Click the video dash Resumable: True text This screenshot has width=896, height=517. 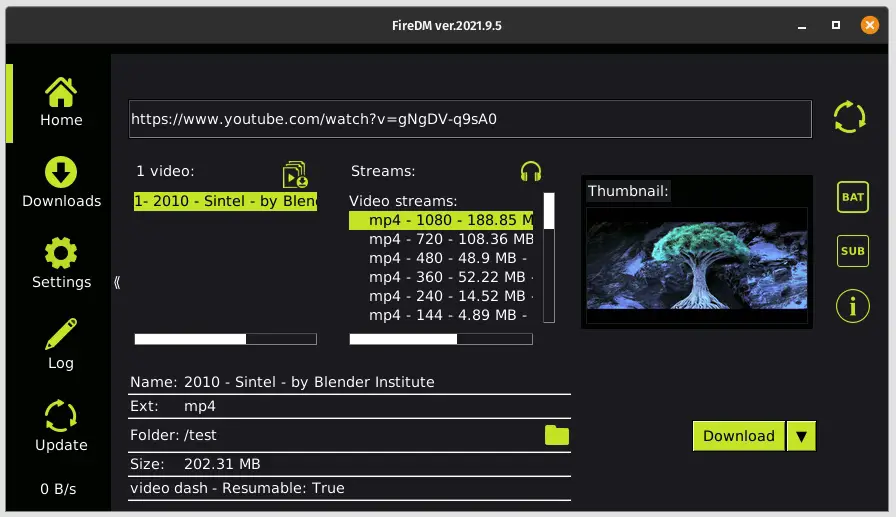(x=237, y=488)
